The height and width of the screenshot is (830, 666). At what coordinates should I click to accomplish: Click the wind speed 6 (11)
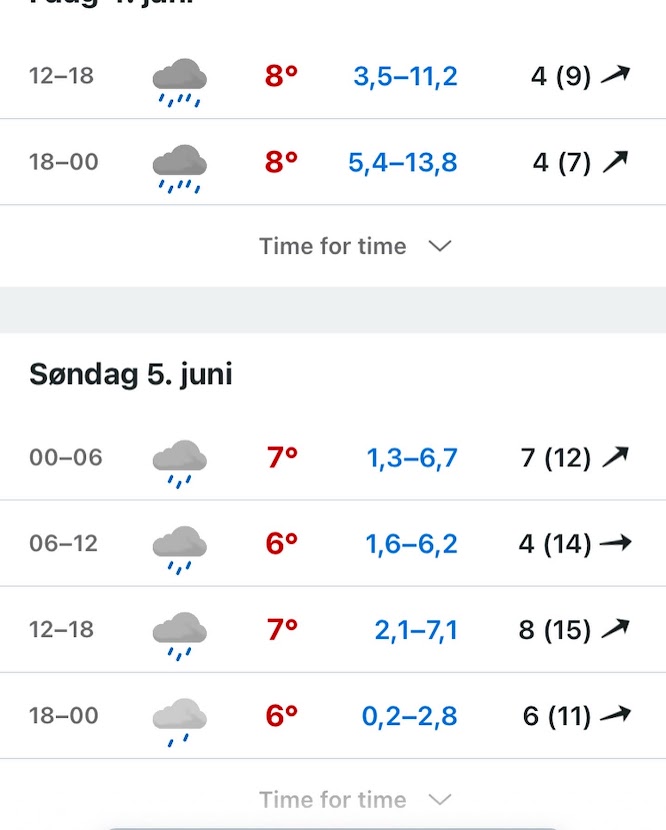pos(557,715)
